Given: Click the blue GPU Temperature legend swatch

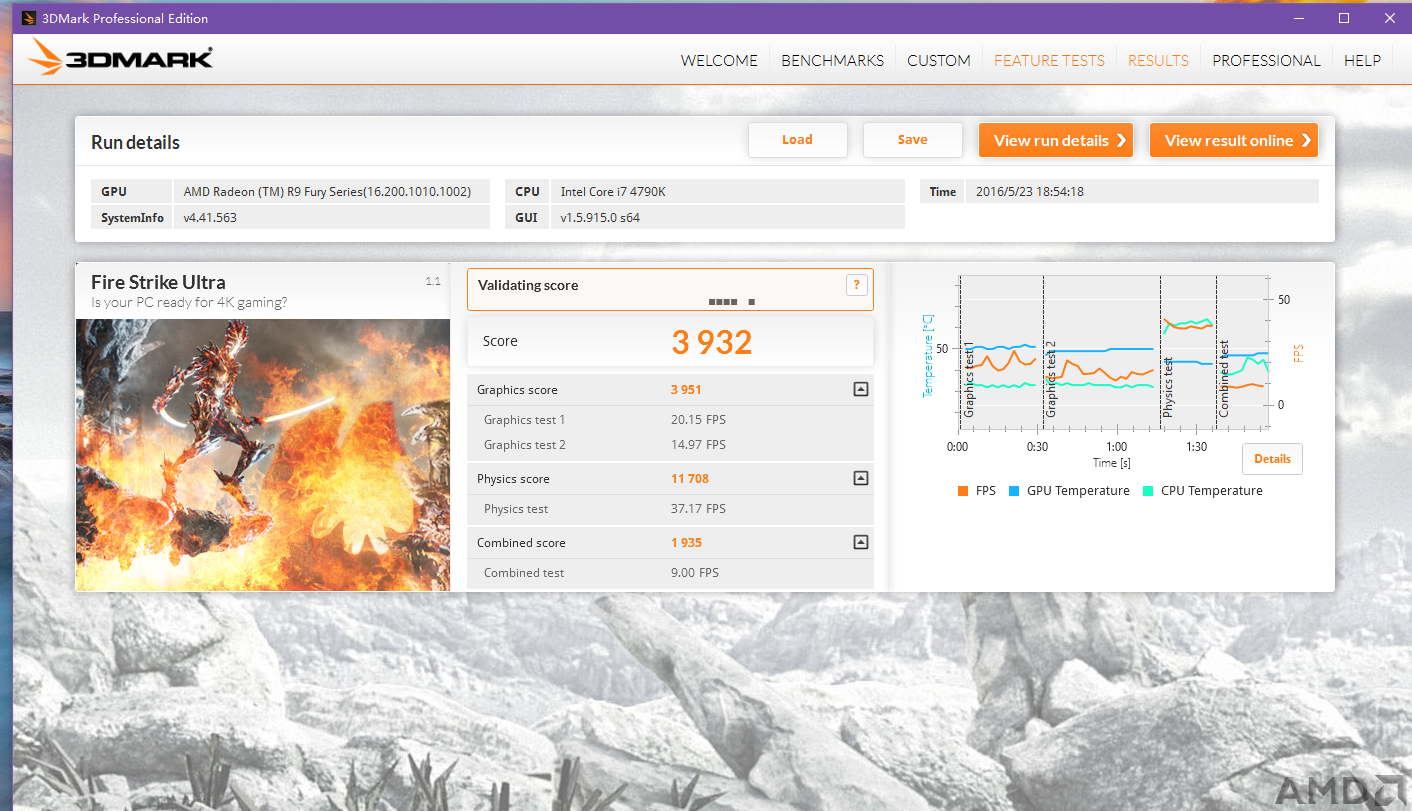Looking at the screenshot, I should point(1013,491).
